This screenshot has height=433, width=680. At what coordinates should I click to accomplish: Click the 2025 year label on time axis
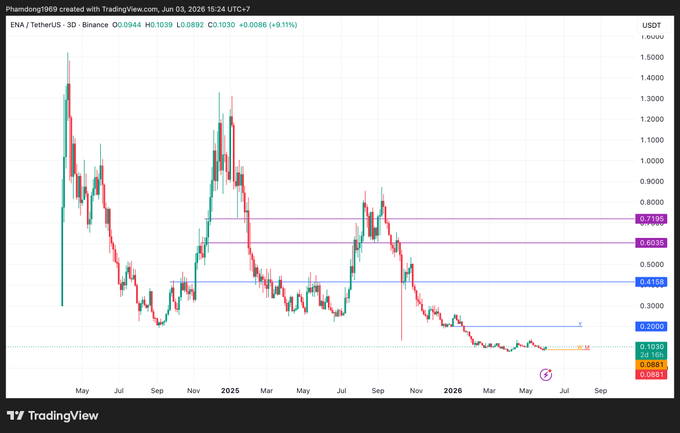(x=230, y=390)
